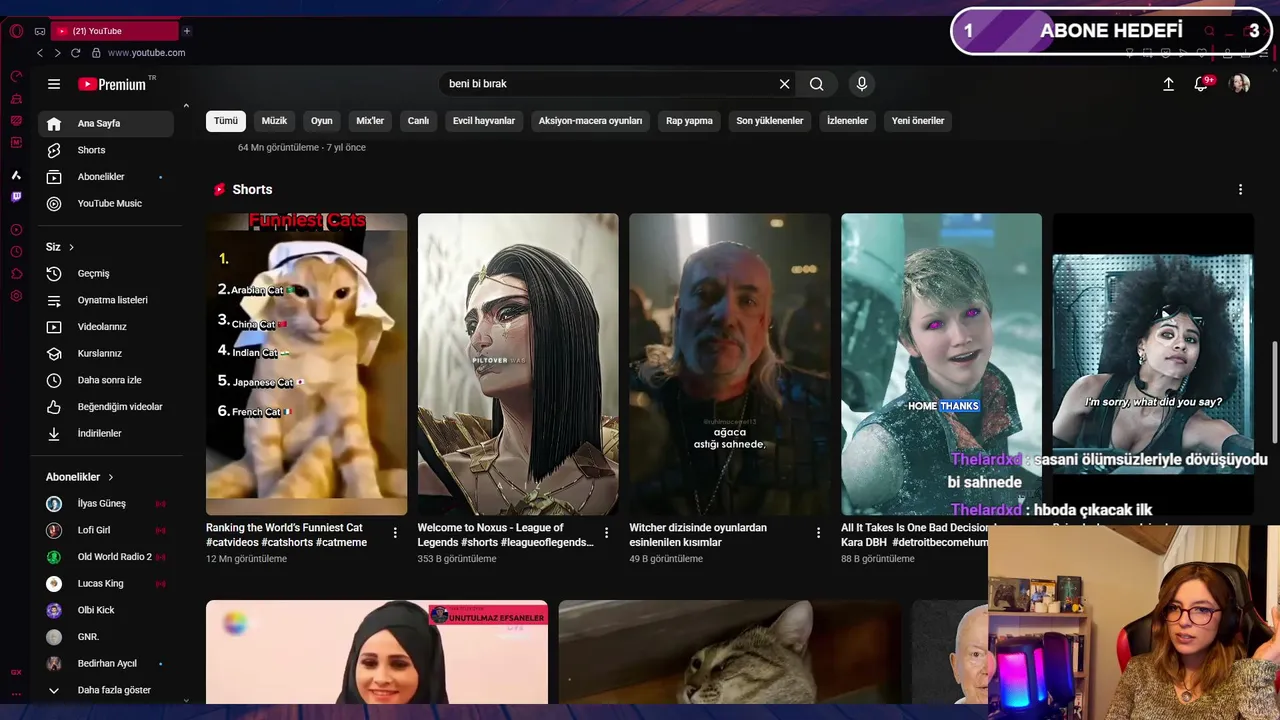
Task: Play the Funniest Cats short
Action: click(x=306, y=364)
